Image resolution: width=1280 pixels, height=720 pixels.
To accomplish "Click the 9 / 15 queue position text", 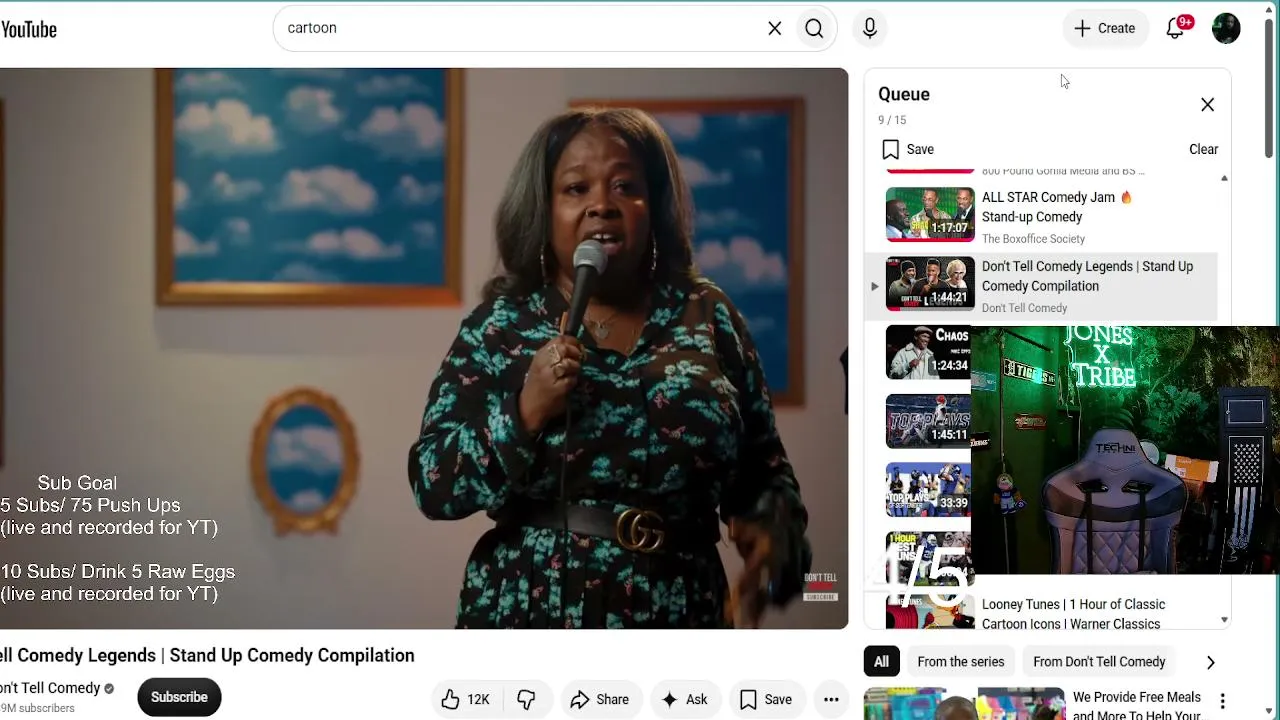I will click(x=892, y=120).
